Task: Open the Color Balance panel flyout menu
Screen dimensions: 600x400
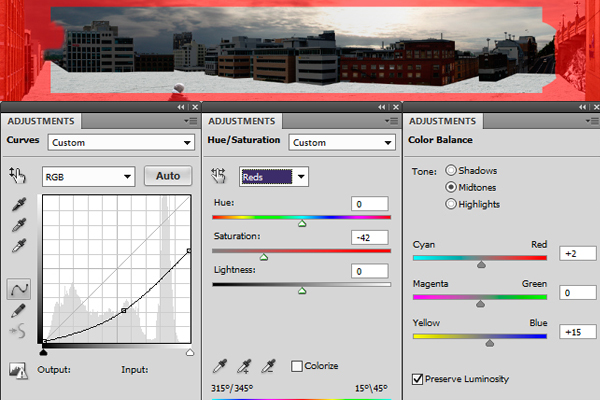Action: point(592,121)
